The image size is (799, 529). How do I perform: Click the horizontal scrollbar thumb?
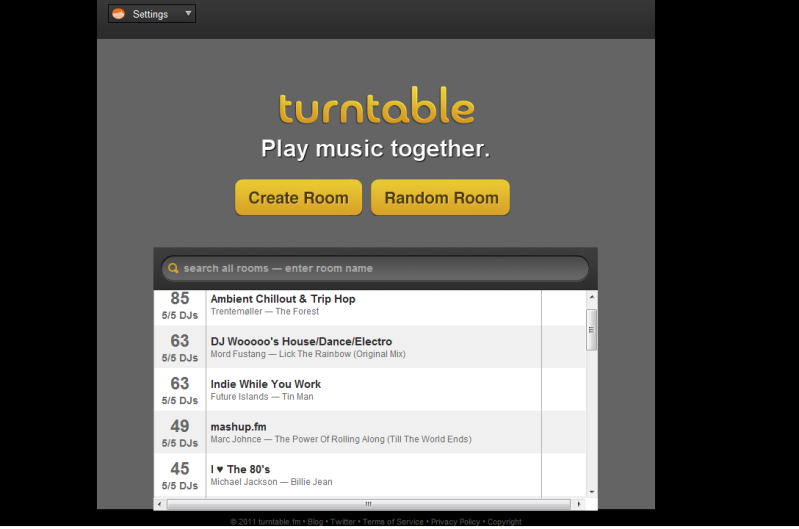point(368,504)
